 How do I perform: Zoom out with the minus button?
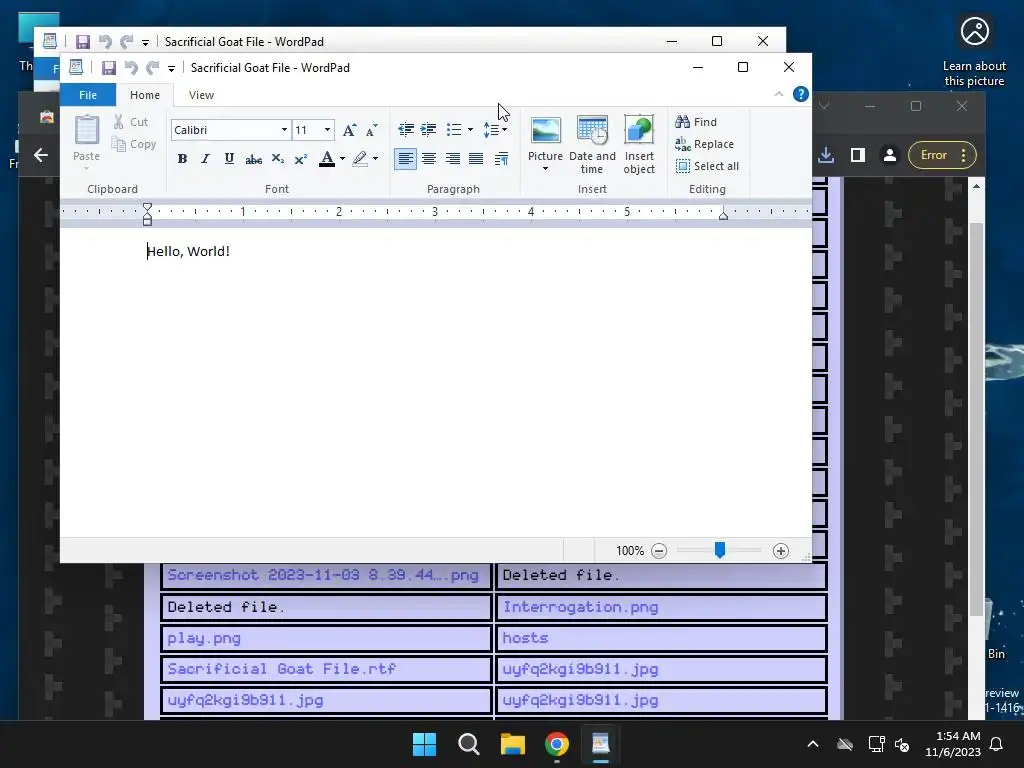tap(659, 551)
